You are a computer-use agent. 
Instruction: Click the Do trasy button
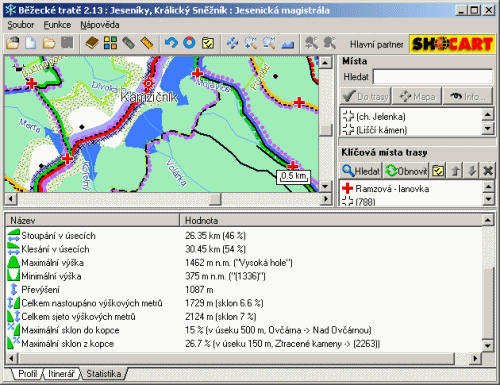click(366, 97)
